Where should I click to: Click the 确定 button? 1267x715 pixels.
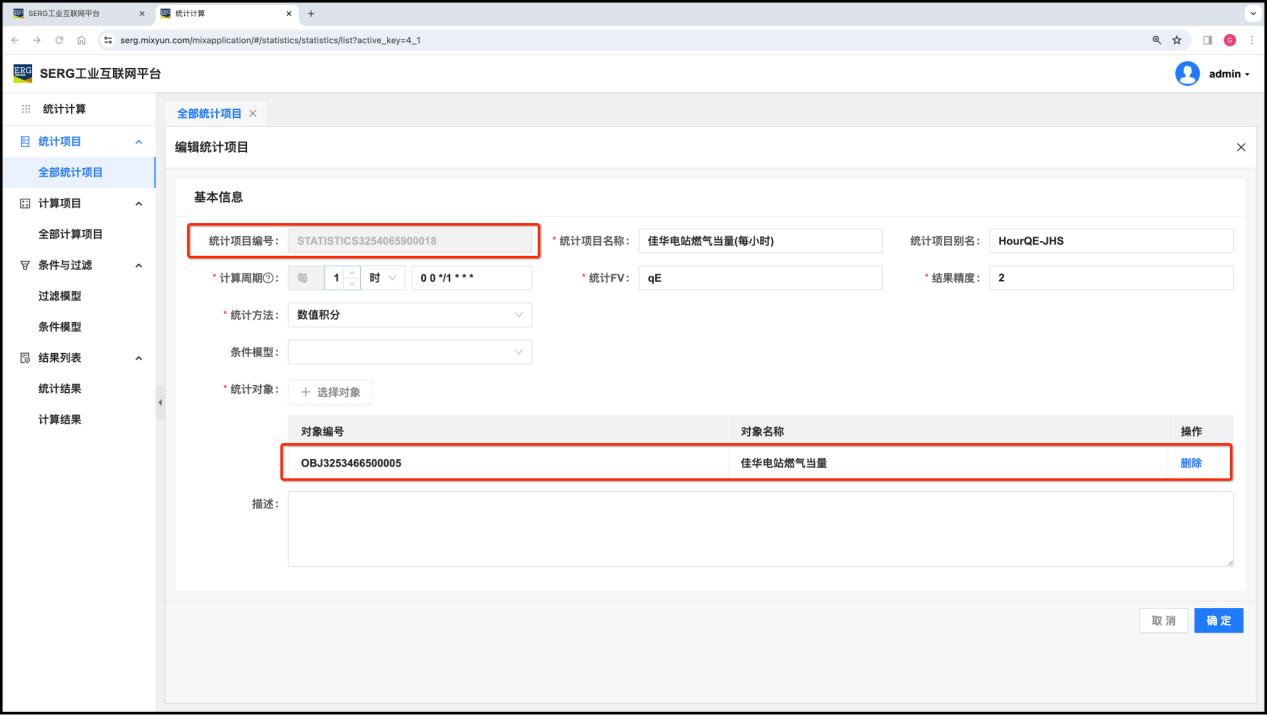click(x=1218, y=620)
